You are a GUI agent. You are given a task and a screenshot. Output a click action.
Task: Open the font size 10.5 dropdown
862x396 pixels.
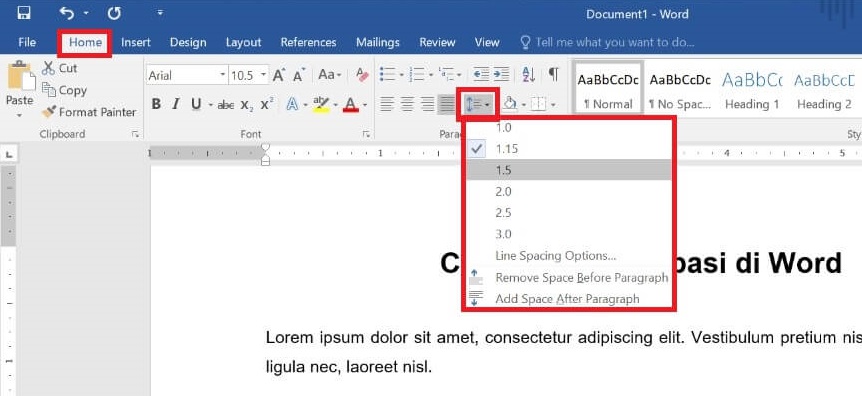click(x=264, y=75)
